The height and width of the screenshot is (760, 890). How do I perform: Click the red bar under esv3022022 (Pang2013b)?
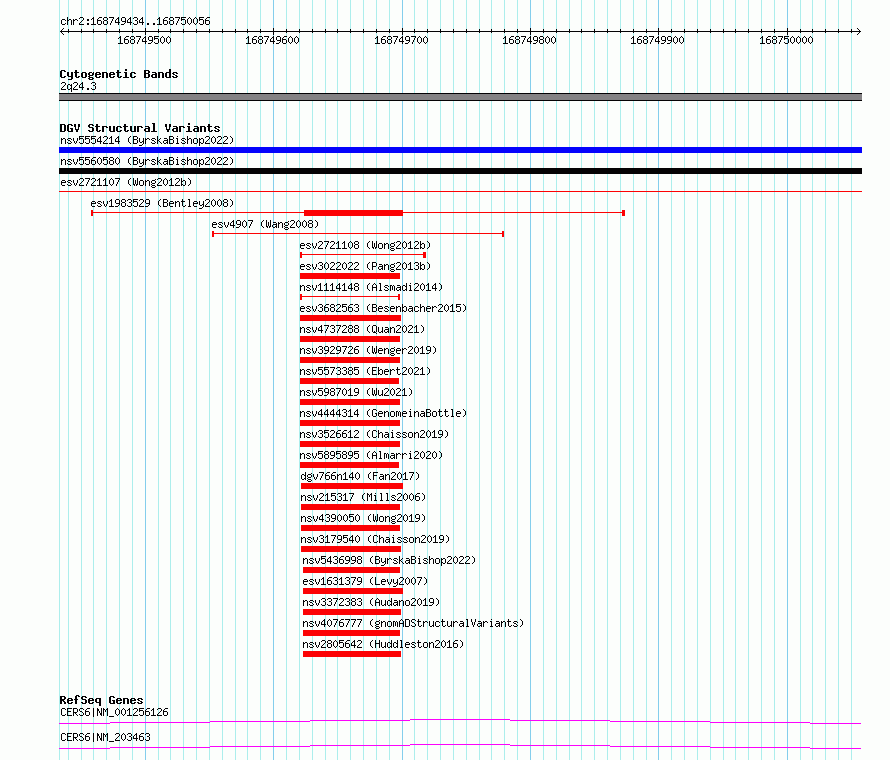click(350, 276)
